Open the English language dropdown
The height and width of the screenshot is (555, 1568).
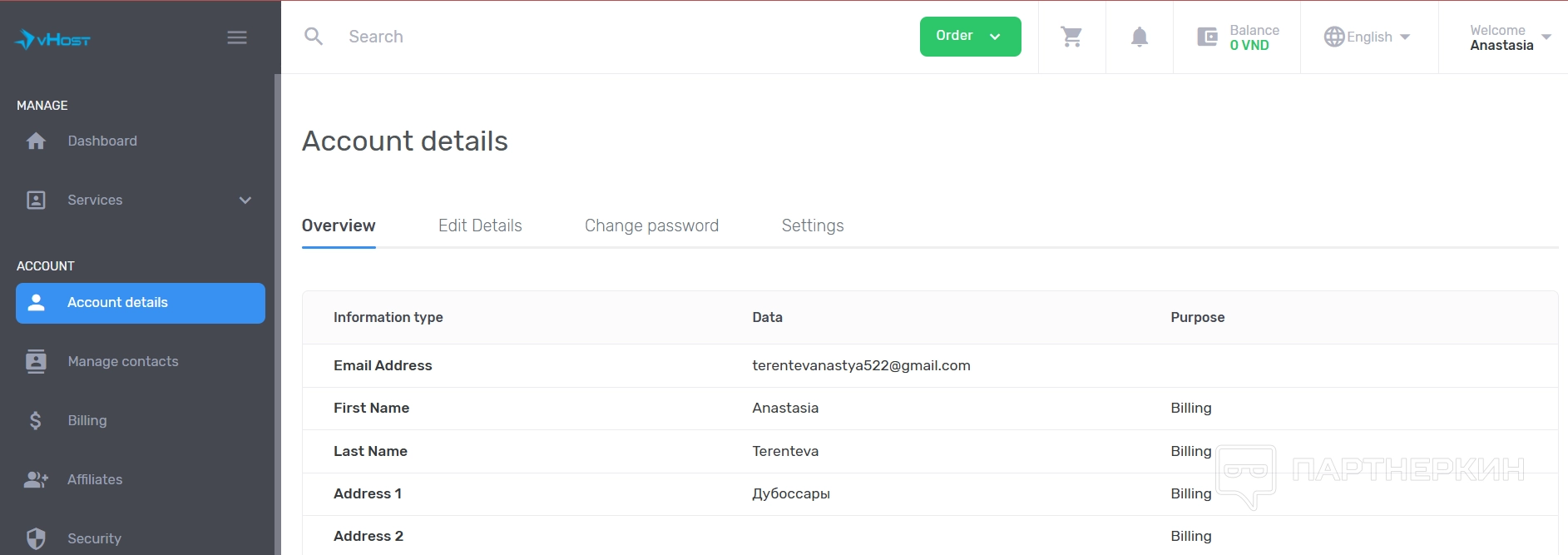[x=1368, y=37]
